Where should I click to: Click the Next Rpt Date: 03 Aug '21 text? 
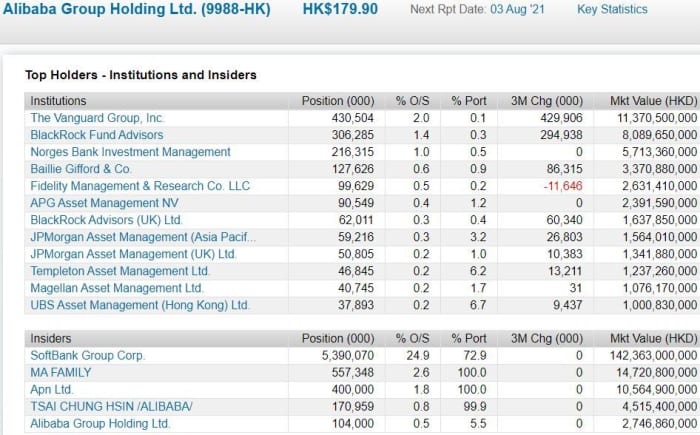point(477,9)
